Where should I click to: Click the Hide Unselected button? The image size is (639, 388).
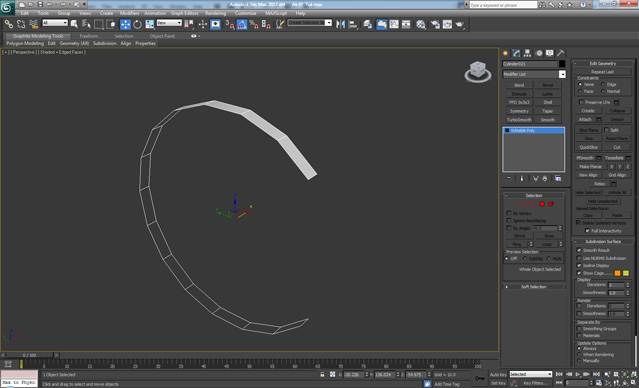pos(603,201)
